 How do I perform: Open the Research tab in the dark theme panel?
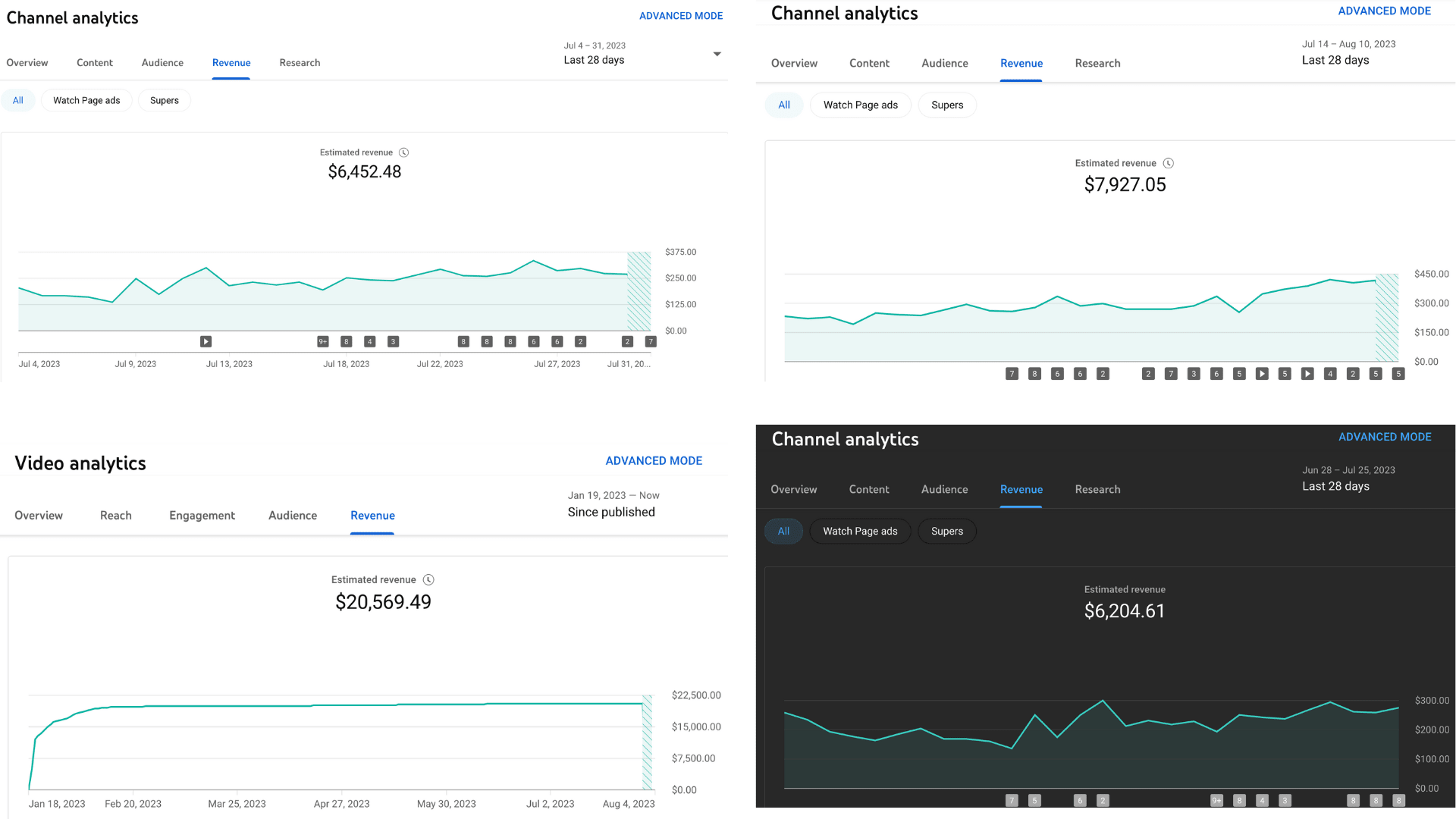click(1097, 489)
